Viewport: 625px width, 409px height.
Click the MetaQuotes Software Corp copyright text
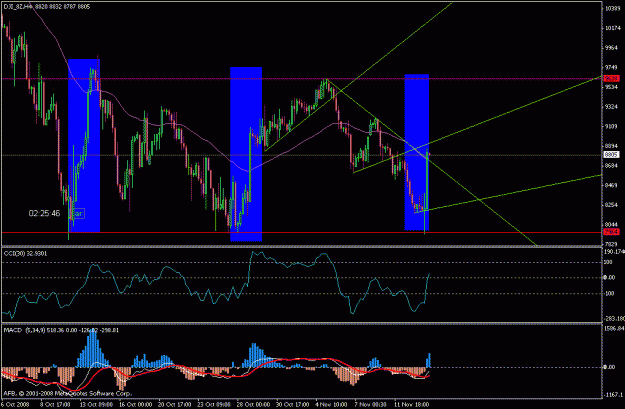(67, 393)
